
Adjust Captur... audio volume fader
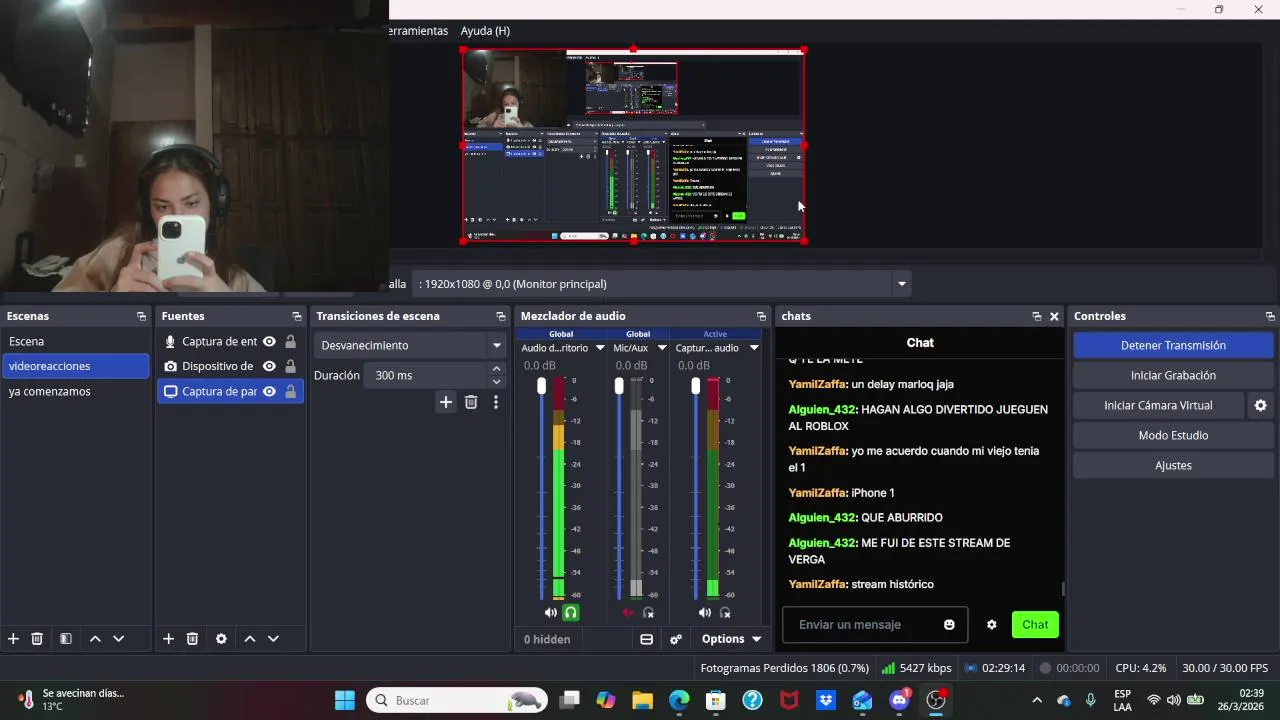(x=696, y=386)
